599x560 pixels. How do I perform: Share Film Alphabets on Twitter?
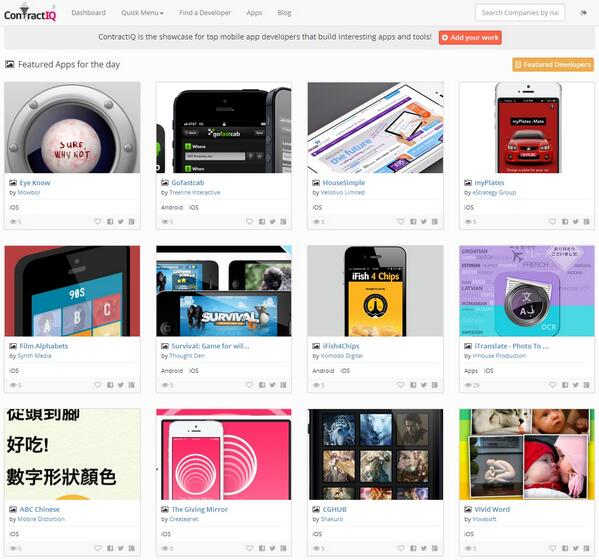[x=121, y=385]
